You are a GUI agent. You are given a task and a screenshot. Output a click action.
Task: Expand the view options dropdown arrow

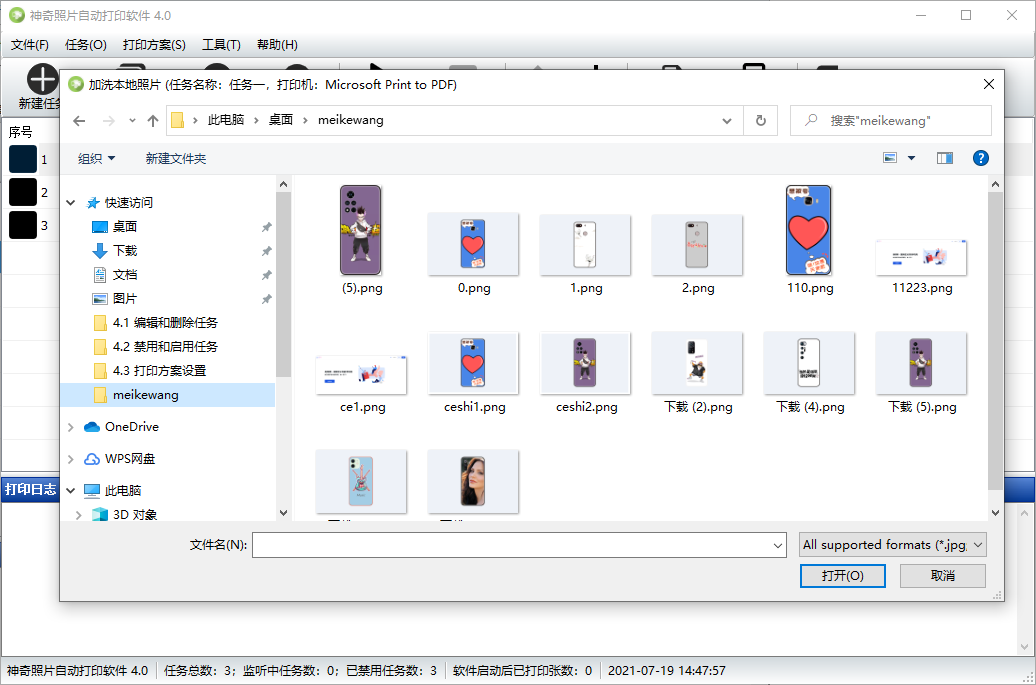click(x=911, y=158)
